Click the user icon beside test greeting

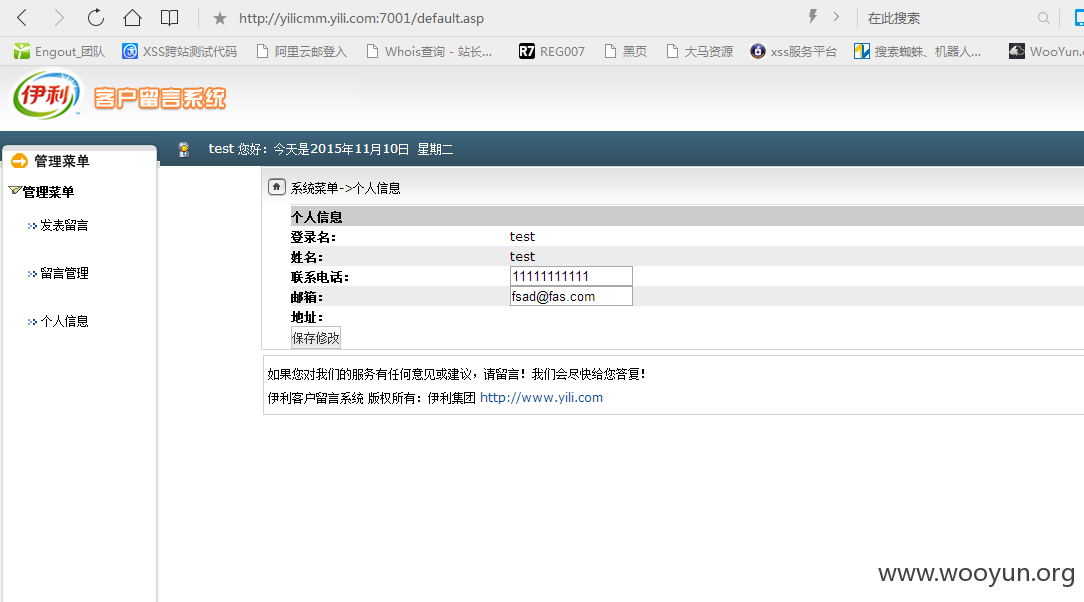pos(183,149)
